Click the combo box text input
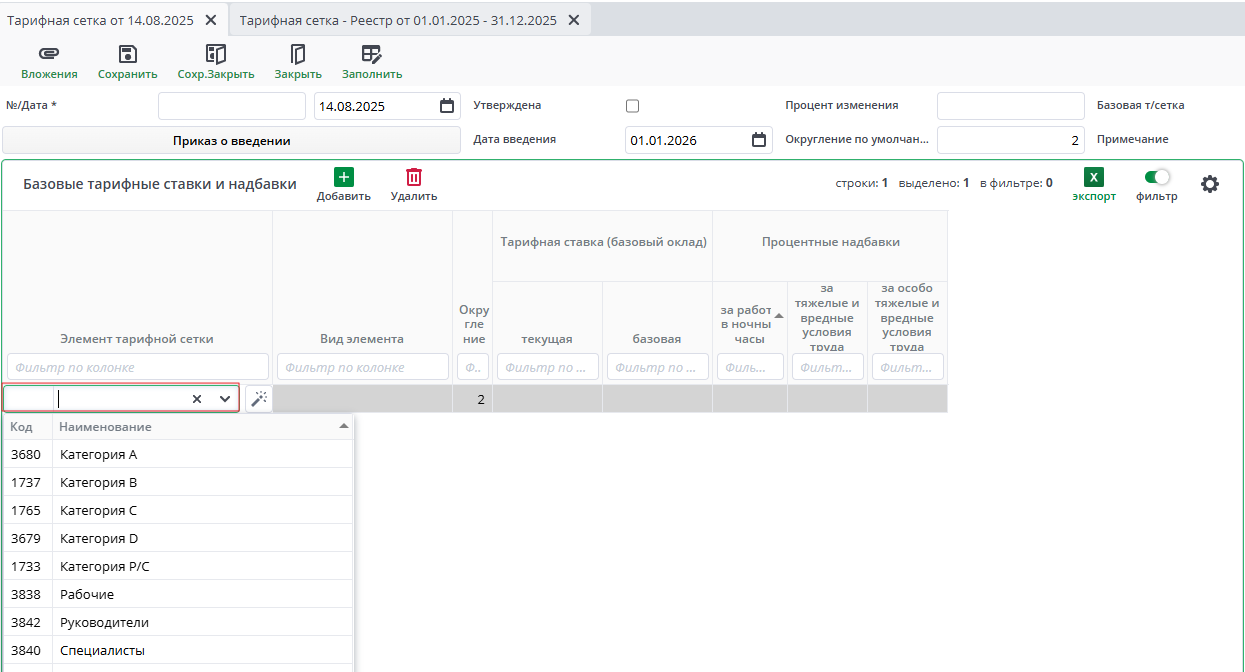 [120, 399]
